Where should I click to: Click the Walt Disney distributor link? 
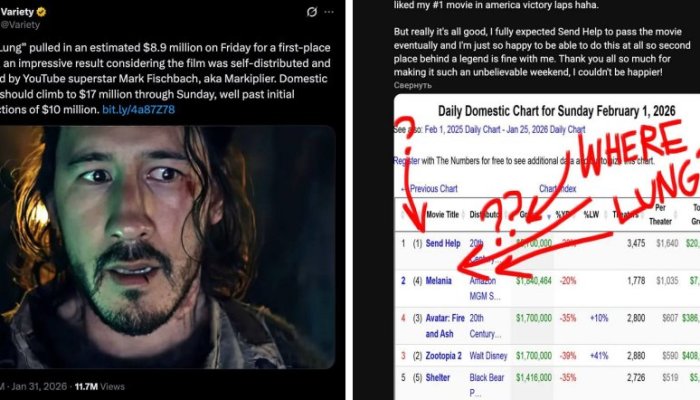pyautogui.click(x=488, y=356)
